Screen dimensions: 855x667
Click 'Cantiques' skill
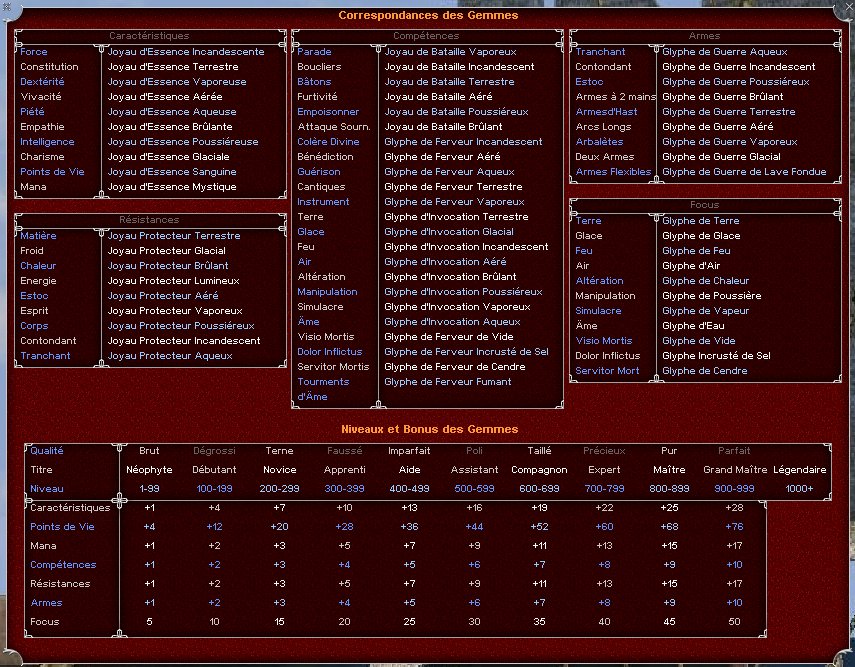321,187
